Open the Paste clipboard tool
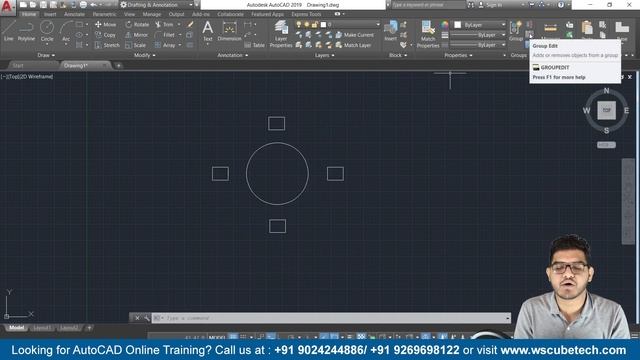This screenshot has width=640, height=360. pyautogui.click(x=587, y=29)
